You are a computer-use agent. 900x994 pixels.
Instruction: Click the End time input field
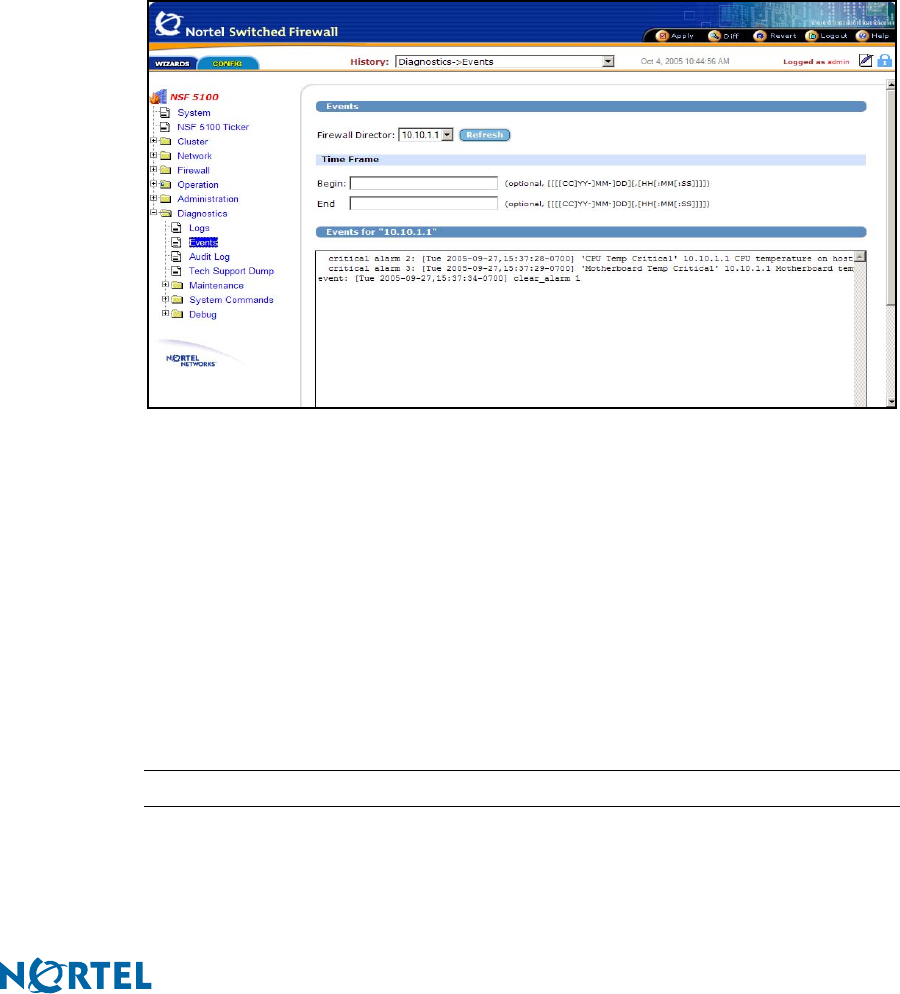(423, 203)
